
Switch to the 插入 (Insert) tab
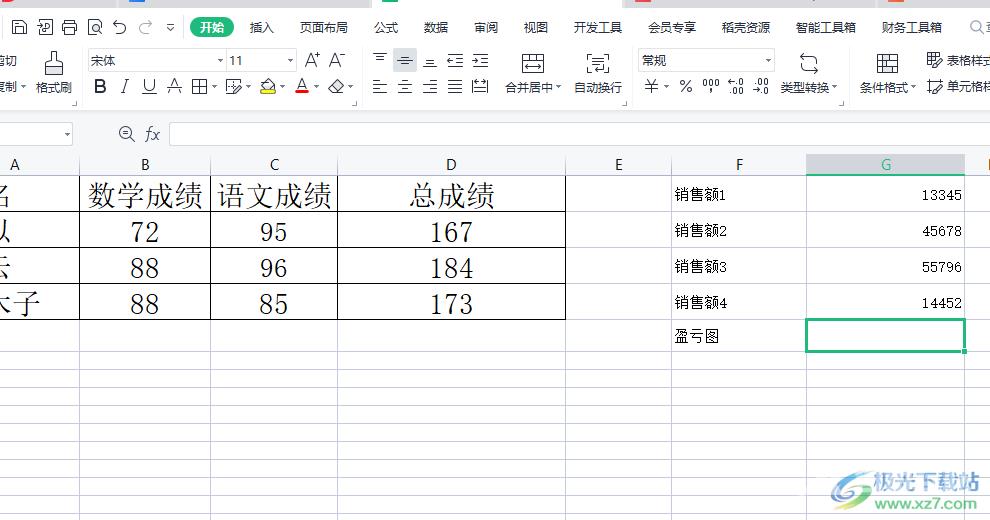[x=261, y=28]
